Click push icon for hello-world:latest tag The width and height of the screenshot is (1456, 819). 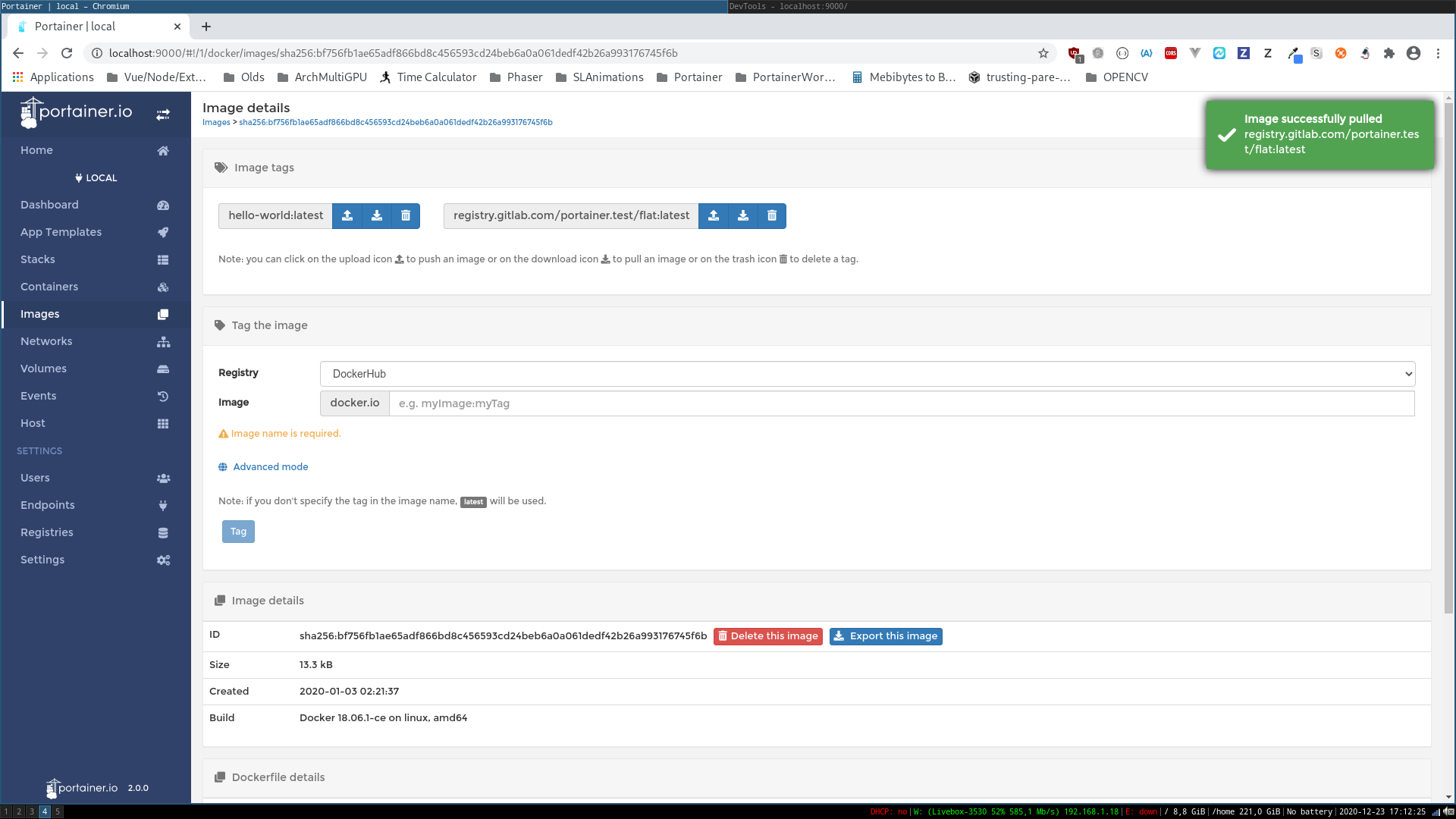(347, 216)
